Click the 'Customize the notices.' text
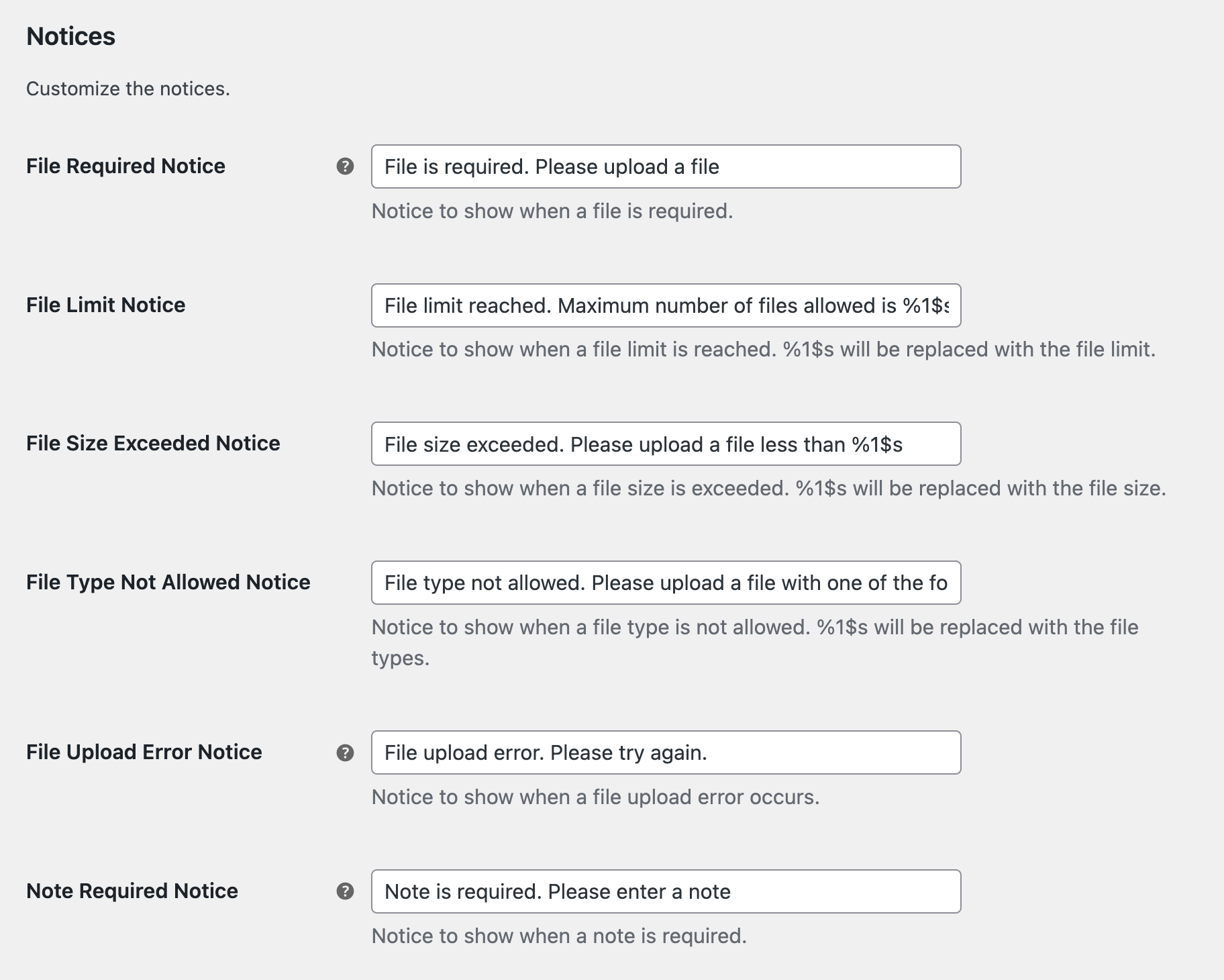1224x980 pixels. coord(127,88)
